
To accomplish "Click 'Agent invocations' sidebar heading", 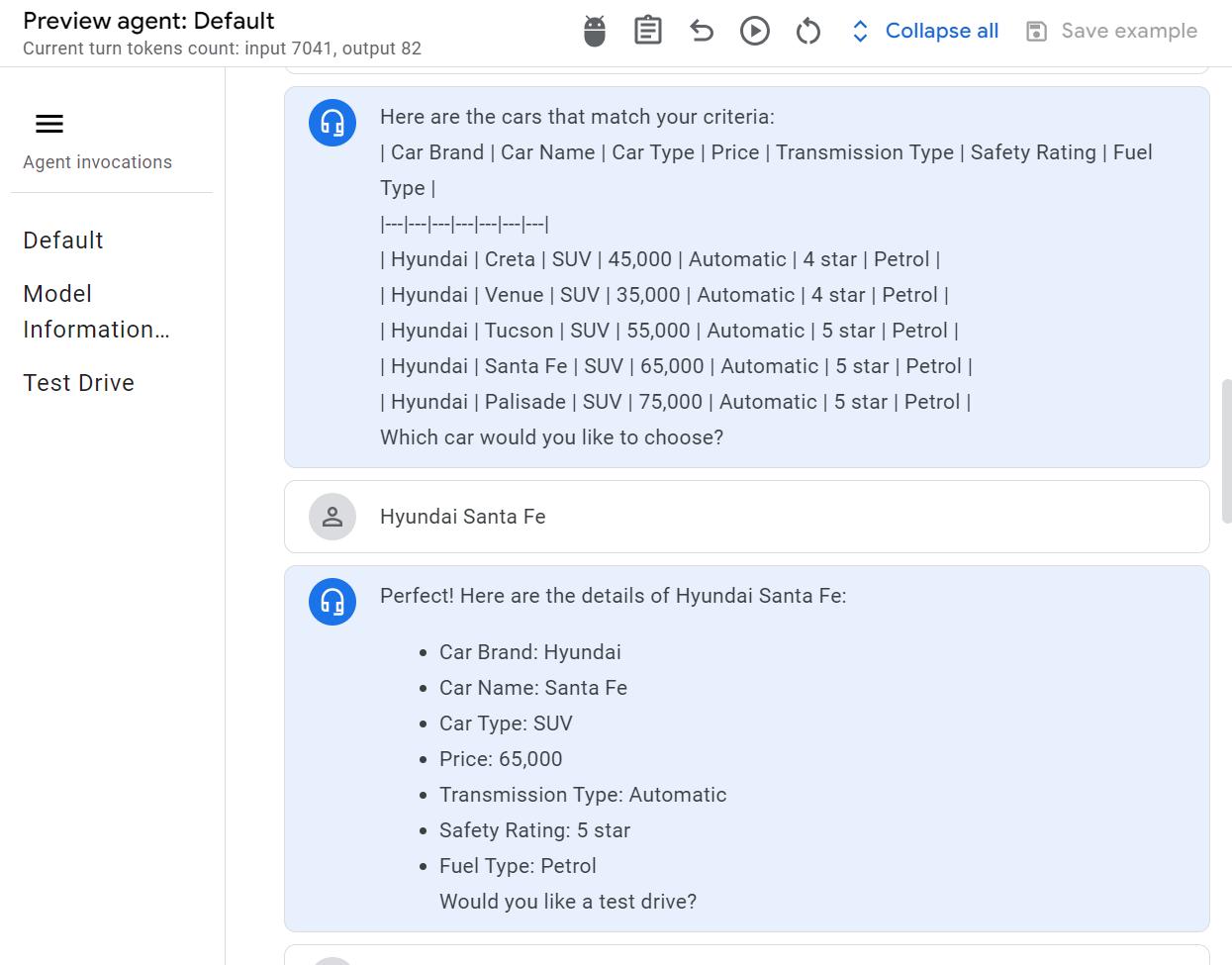I will coord(97,162).
